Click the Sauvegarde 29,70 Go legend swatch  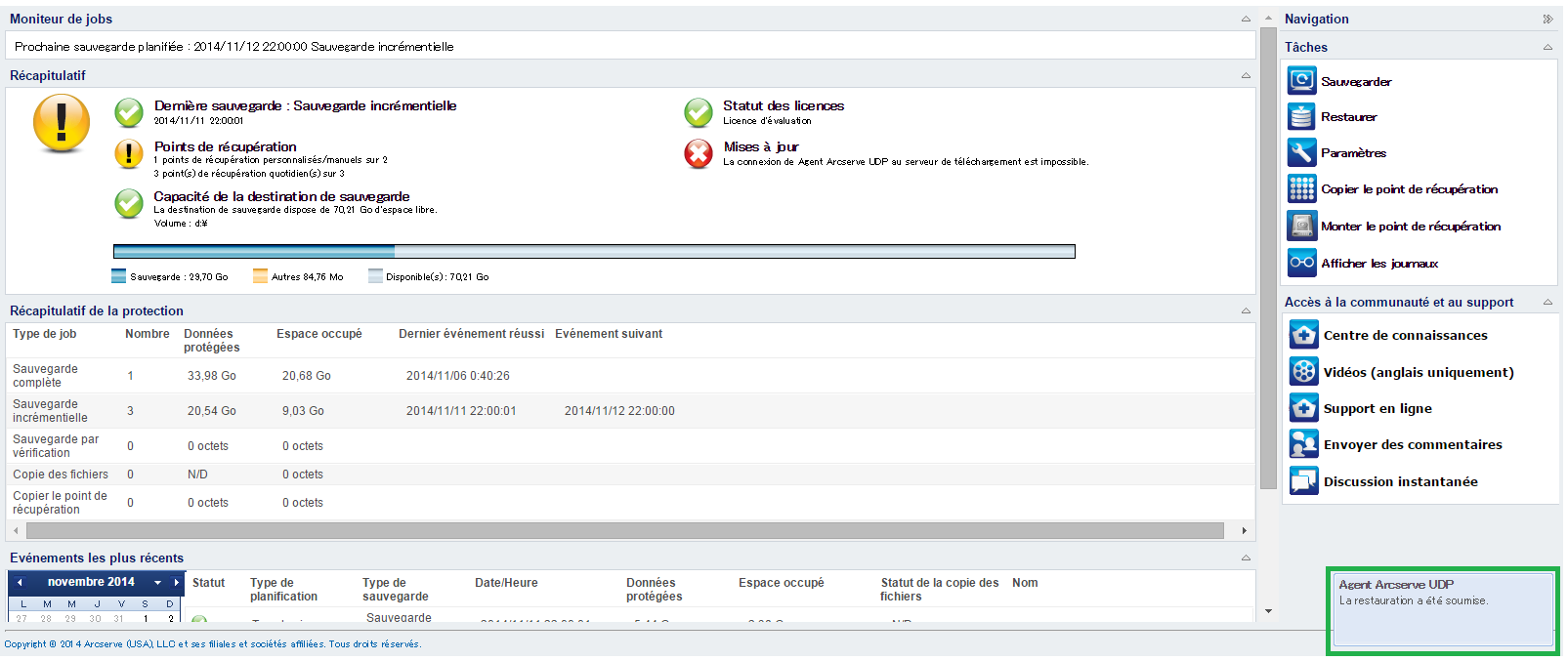119,276
